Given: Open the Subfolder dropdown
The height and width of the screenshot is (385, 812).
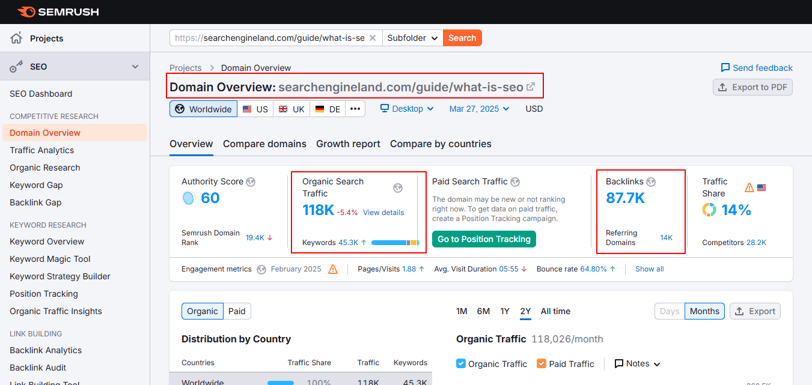Looking at the screenshot, I should click(x=413, y=38).
